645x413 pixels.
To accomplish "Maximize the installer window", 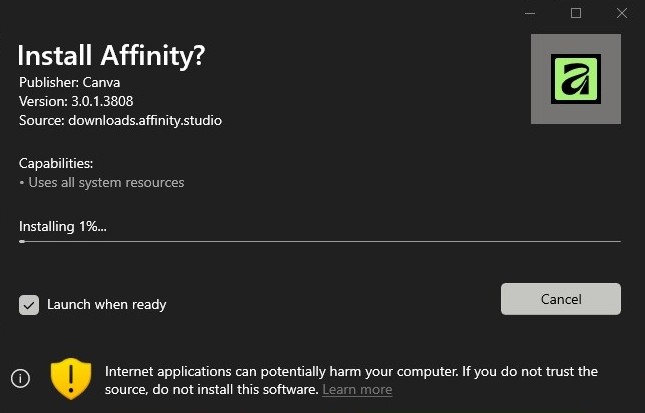I will [576, 13].
